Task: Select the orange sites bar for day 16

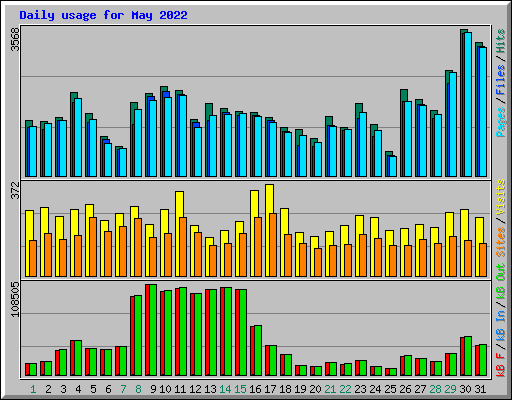Action: pos(258,247)
